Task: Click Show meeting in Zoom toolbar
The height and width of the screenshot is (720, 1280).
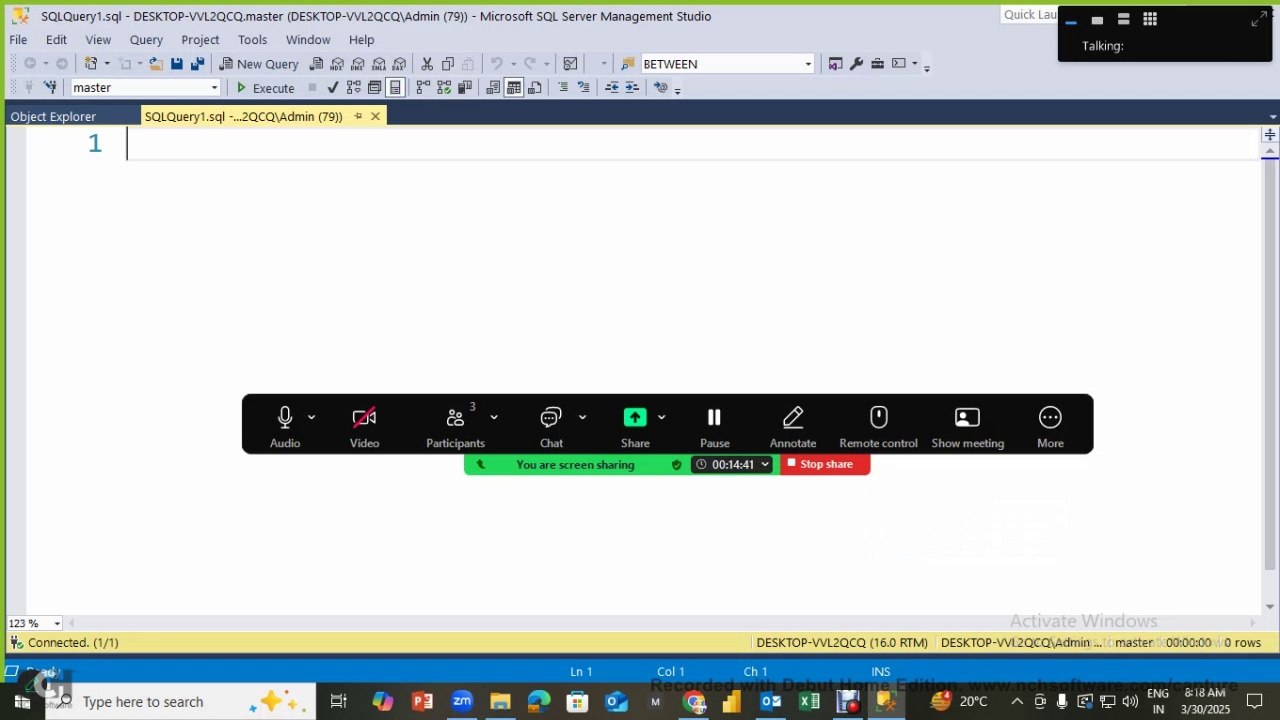Action: pyautogui.click(x=967, y=426)
